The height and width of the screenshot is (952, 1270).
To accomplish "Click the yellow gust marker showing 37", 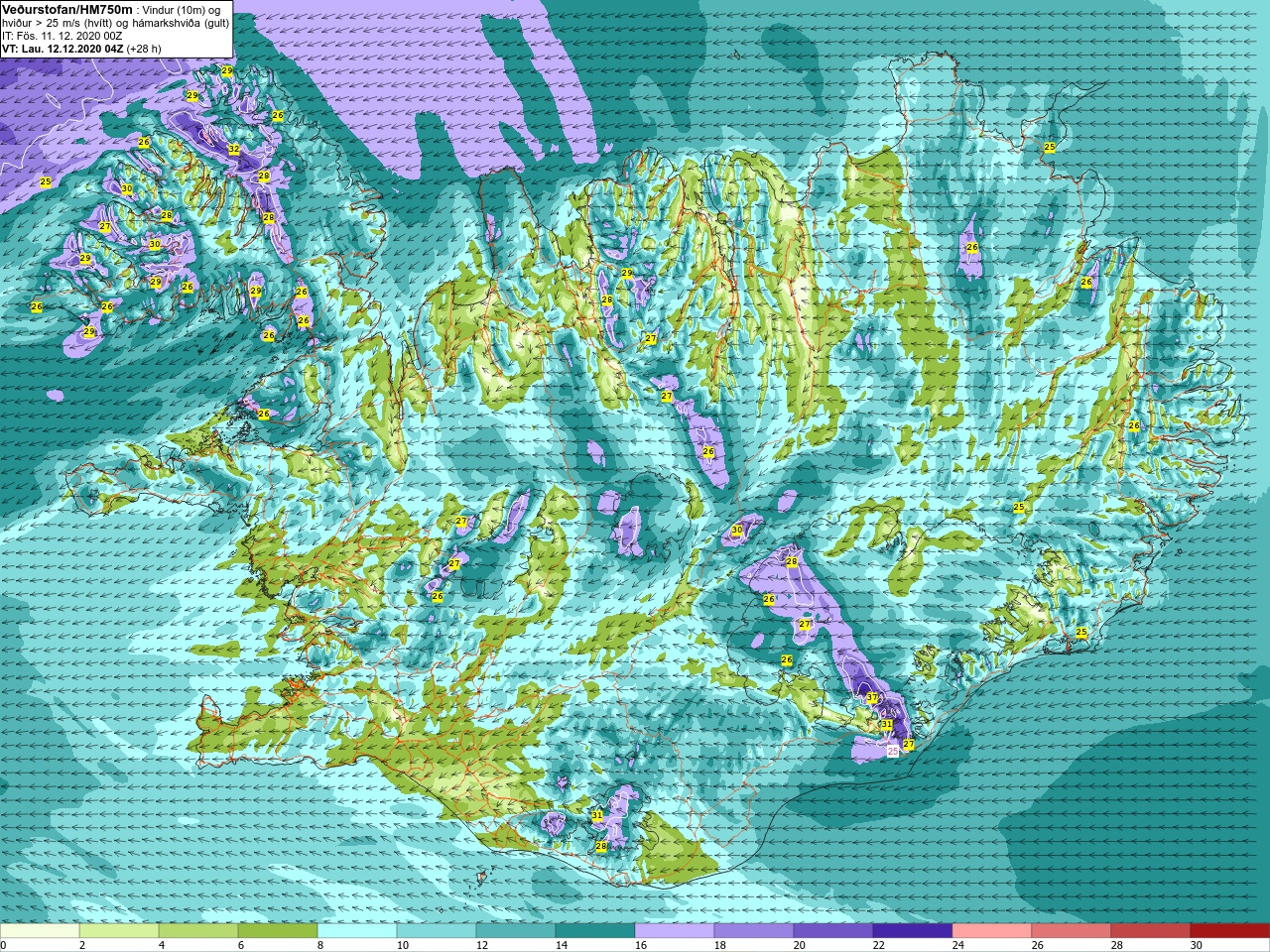I will click(872, 698).
